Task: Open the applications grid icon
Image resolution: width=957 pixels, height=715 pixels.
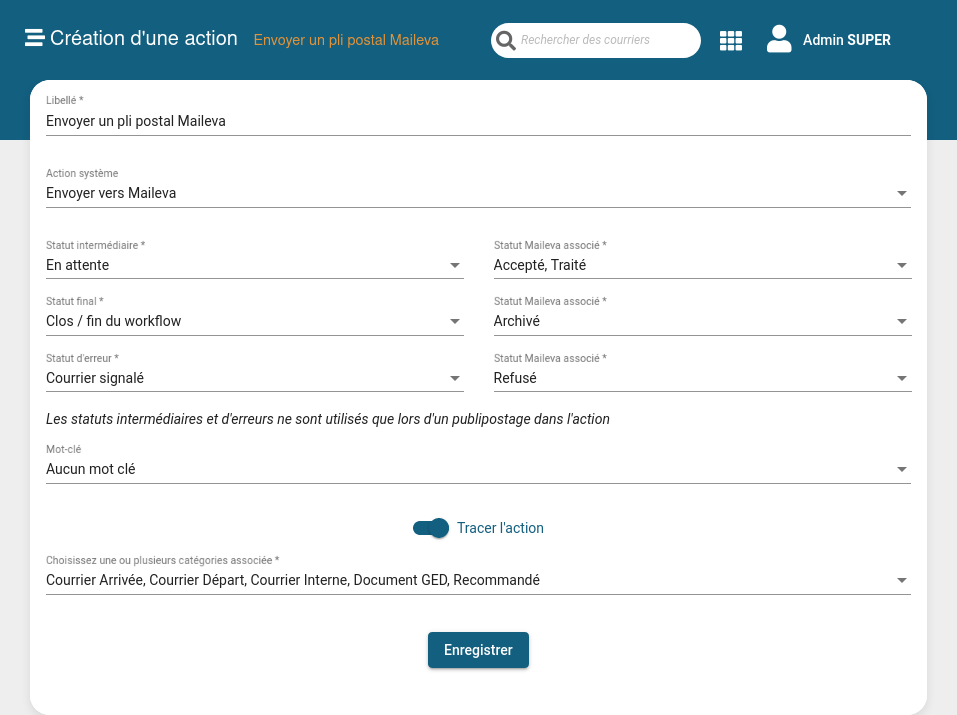Action: coord(731,41)
